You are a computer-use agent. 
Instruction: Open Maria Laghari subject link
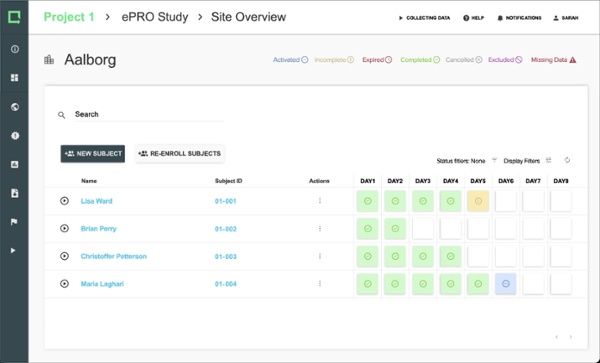(102, 284)
